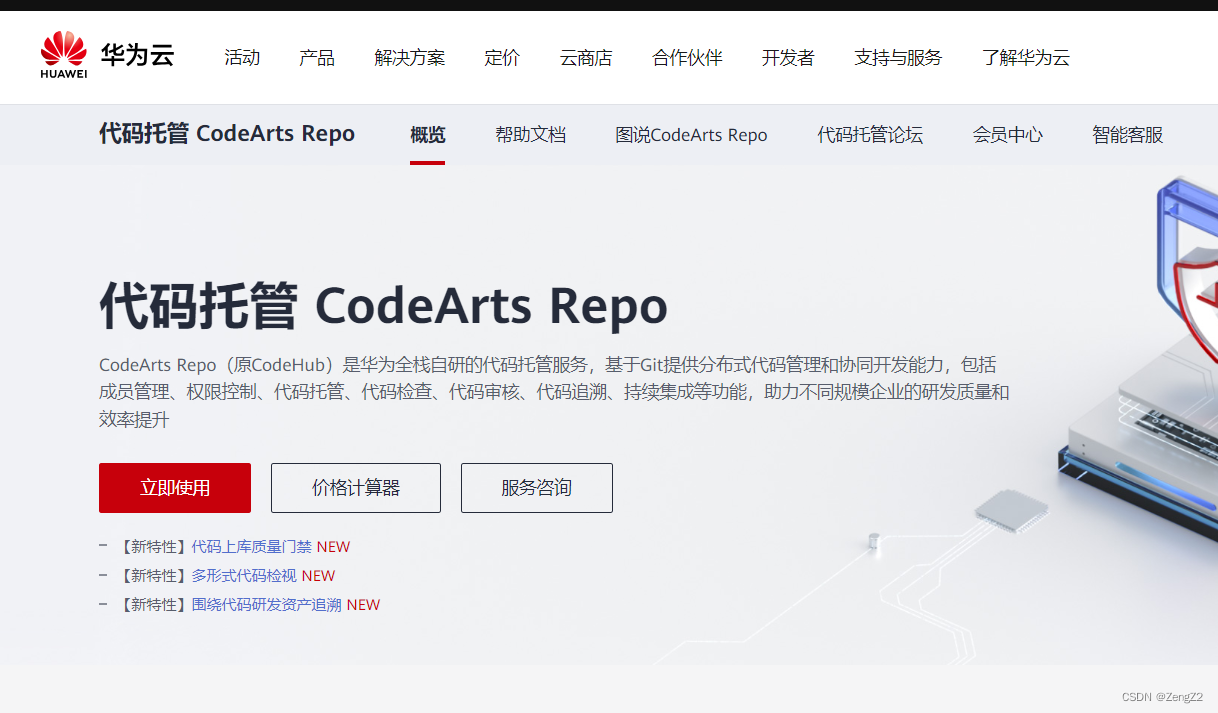Click the 立即使用 button
Viewport: 1218px width, 713px height.
click(x=174, y=488)
